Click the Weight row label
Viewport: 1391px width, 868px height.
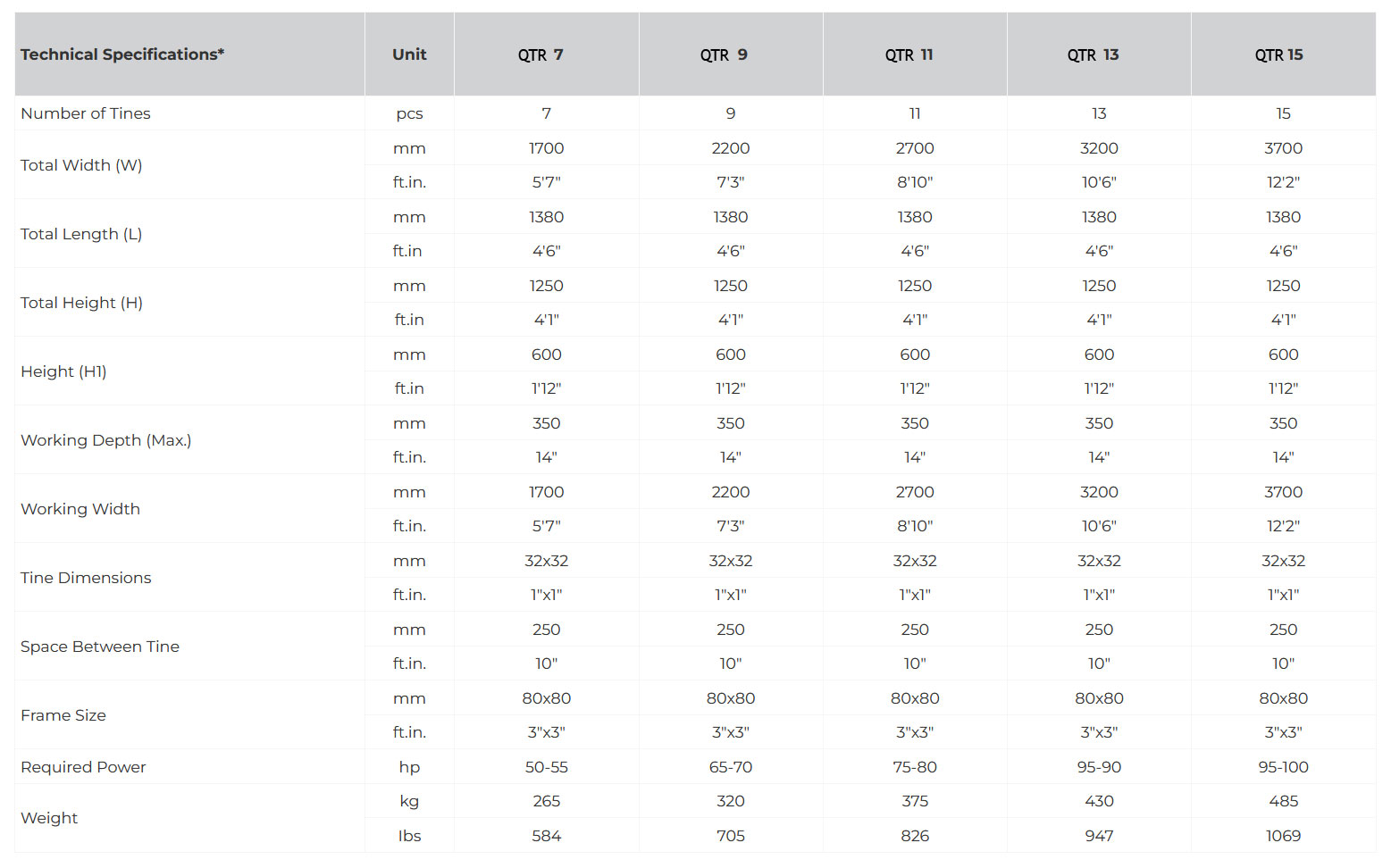[49, 818]
